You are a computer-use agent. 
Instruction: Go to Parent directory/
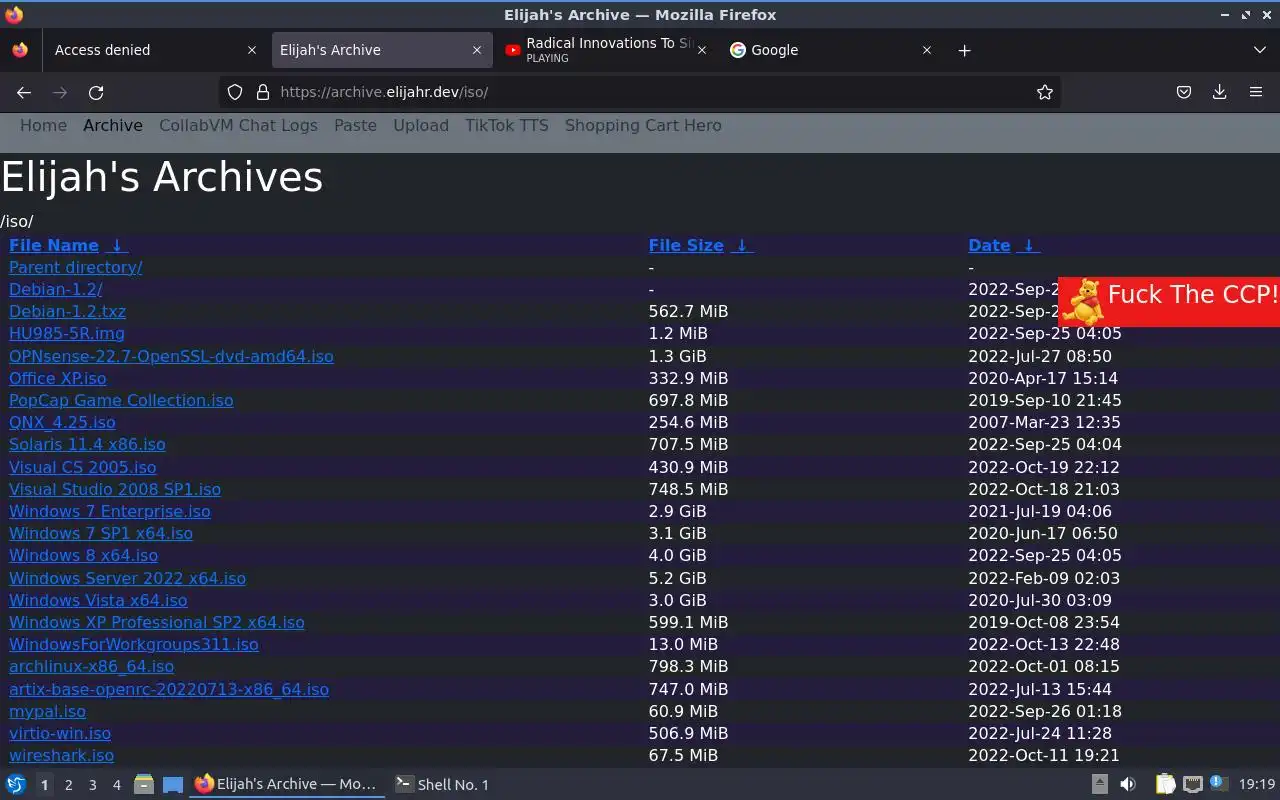coord(75,267)
